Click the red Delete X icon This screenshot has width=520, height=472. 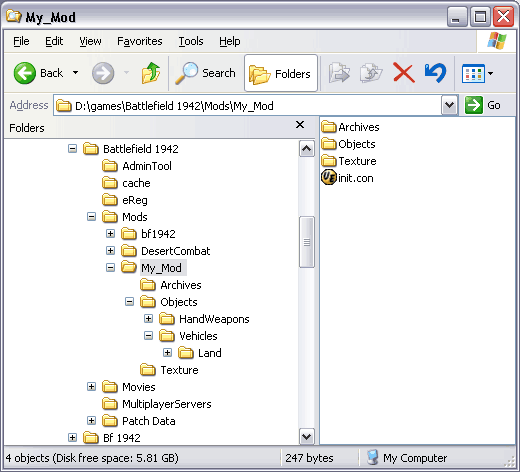[x=403, y=73]
